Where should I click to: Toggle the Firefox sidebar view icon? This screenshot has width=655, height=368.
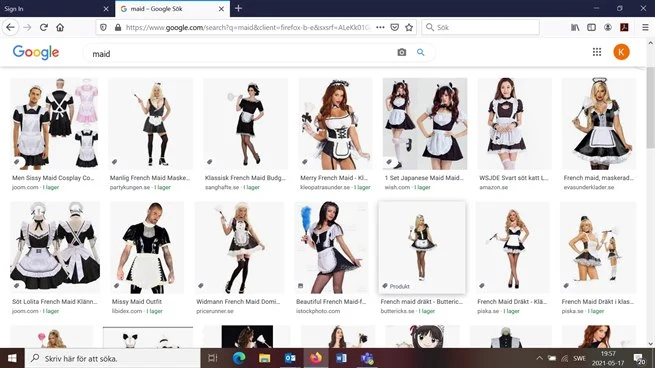[x=592, y=28]
